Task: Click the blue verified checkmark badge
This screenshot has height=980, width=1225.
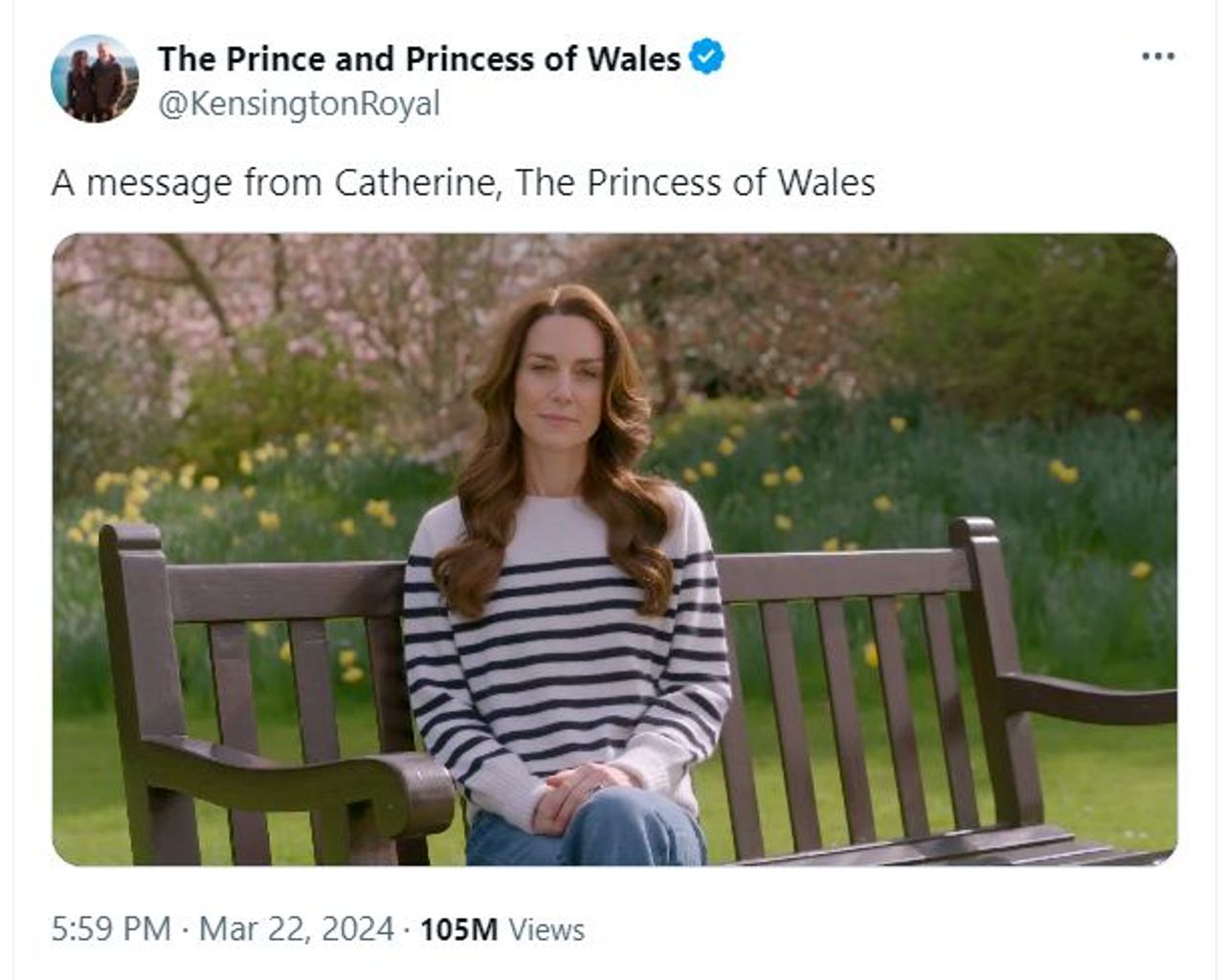Action: tap(707, 57)
